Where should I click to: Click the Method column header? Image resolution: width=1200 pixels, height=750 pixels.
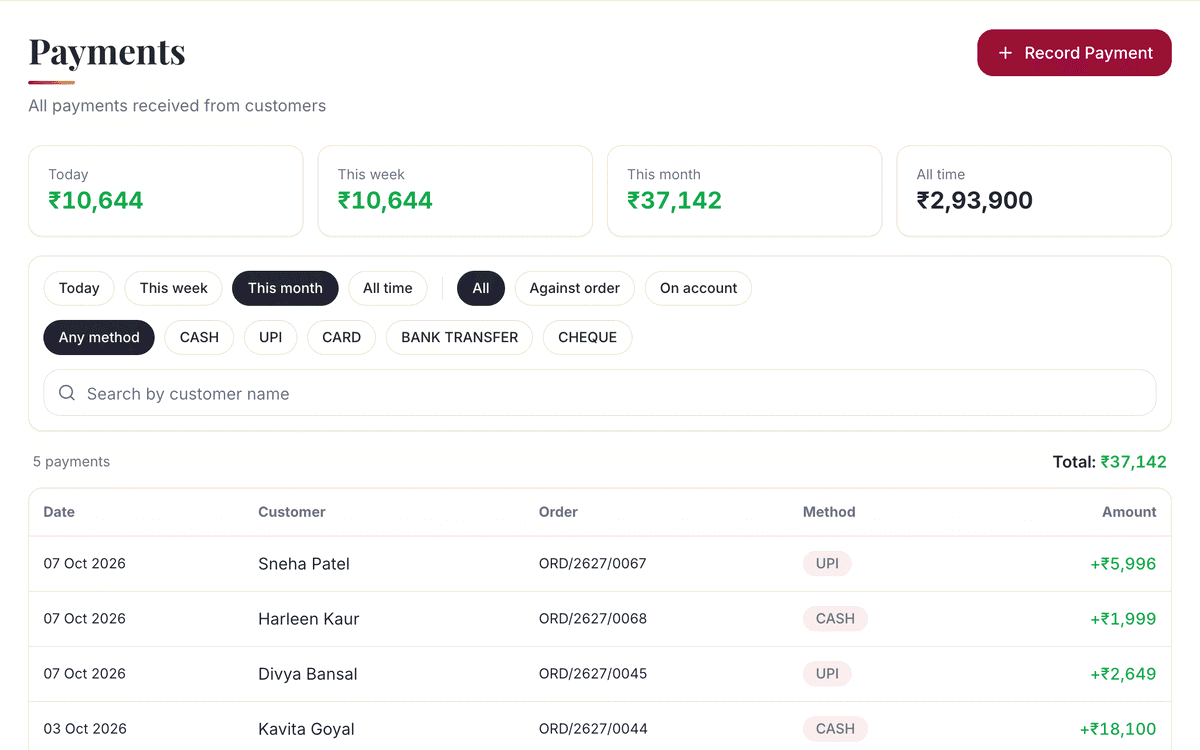tap(829, 512)
